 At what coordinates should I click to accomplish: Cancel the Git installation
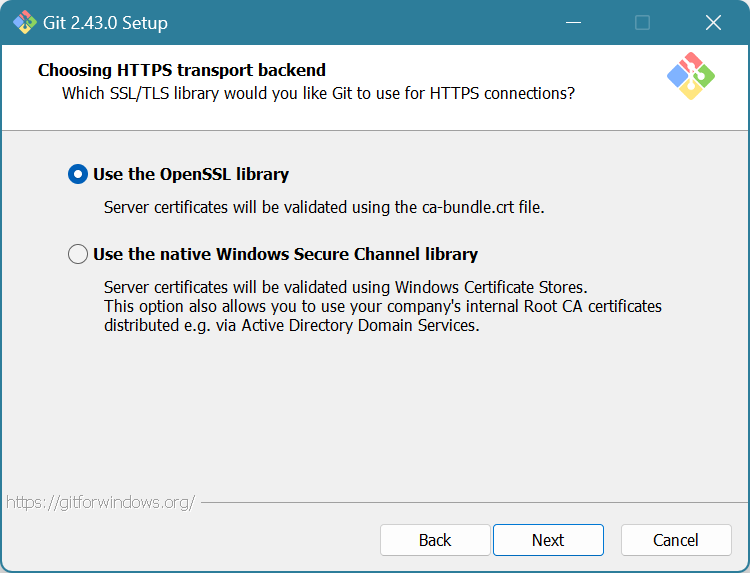pos(676,540)
